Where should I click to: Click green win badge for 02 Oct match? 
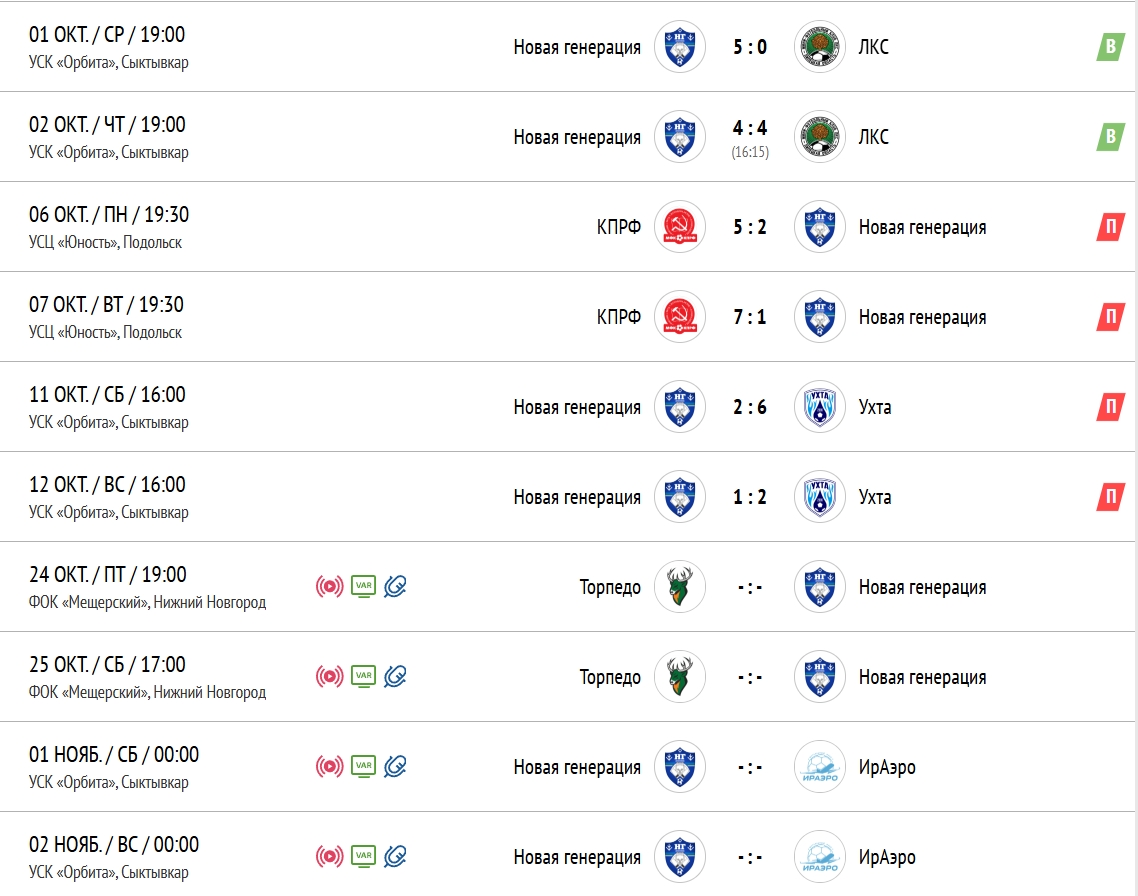click(1110, 137)
